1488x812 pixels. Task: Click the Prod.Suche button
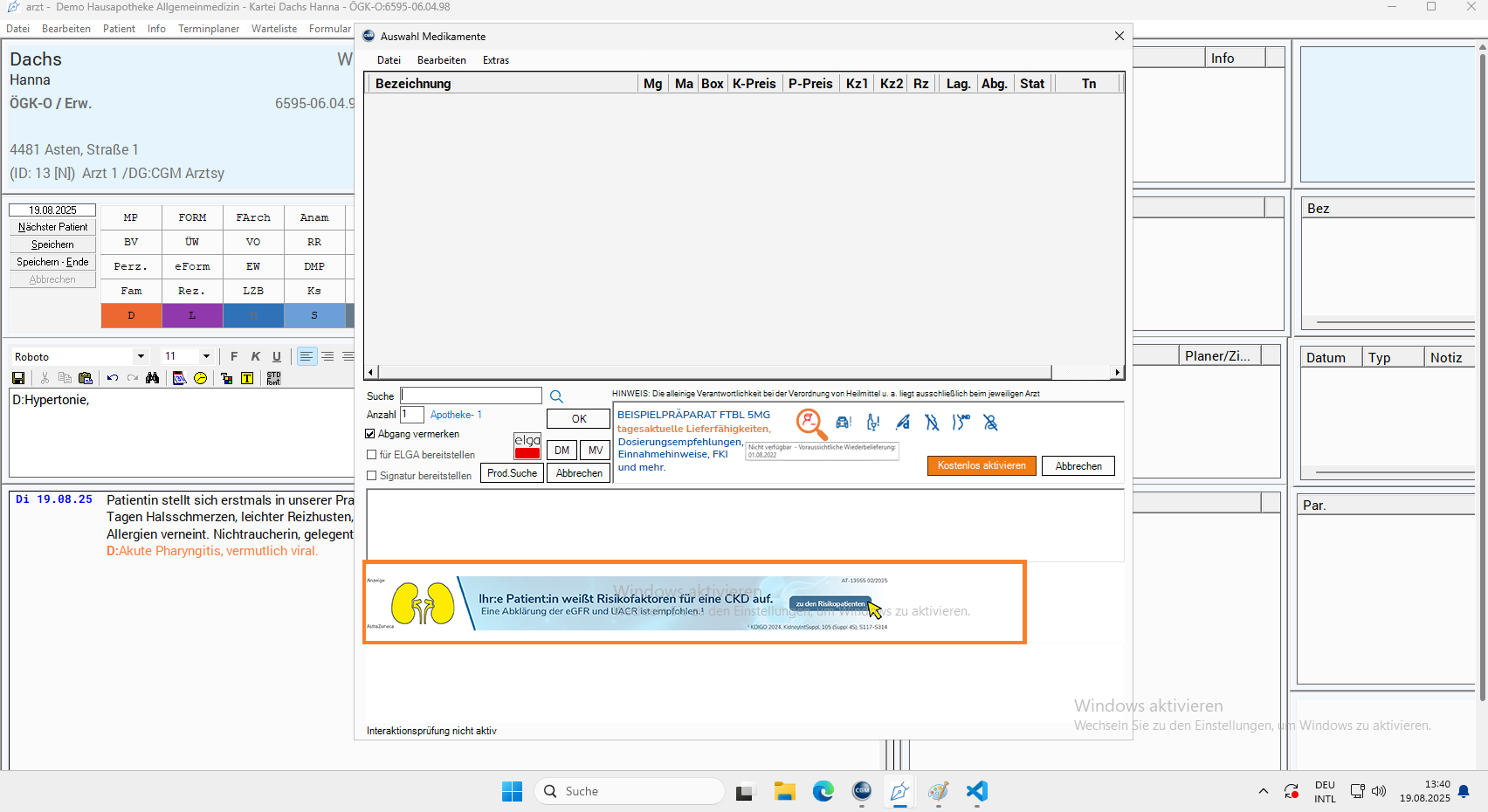pyautogui.click(x=512, y=473)
